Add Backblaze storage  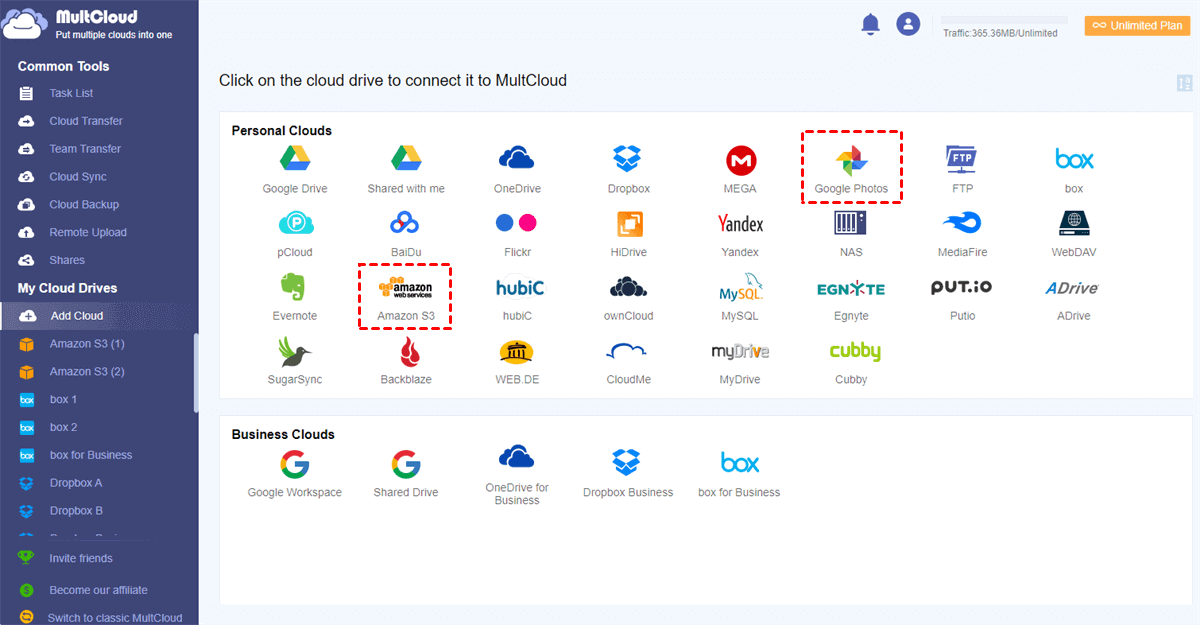[x=406, y=360]
